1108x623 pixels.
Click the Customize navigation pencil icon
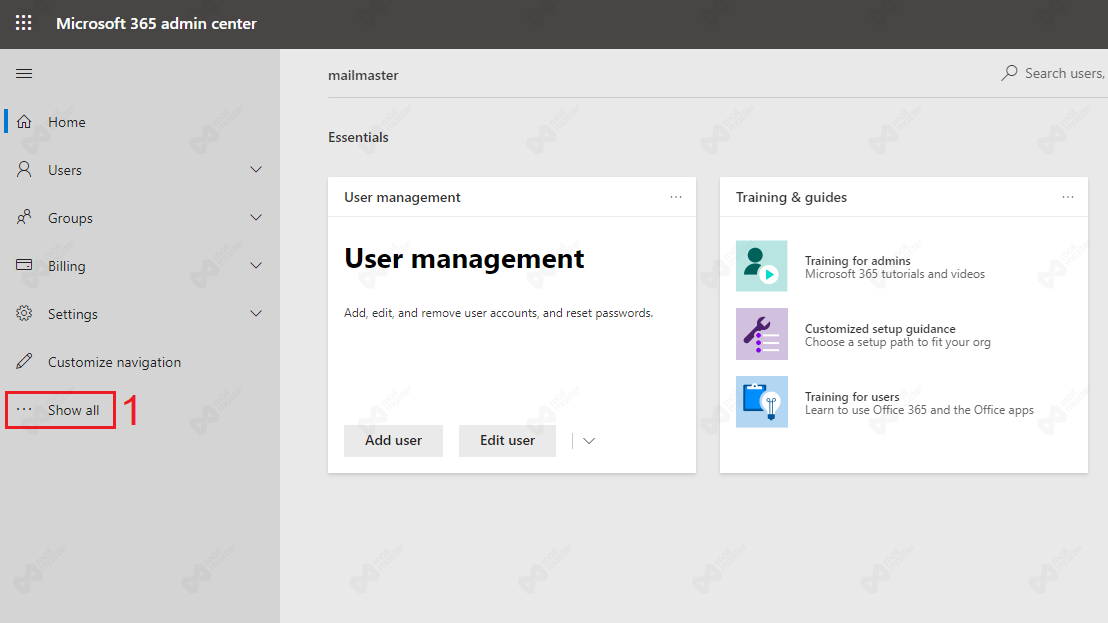(x=24, y=361)
